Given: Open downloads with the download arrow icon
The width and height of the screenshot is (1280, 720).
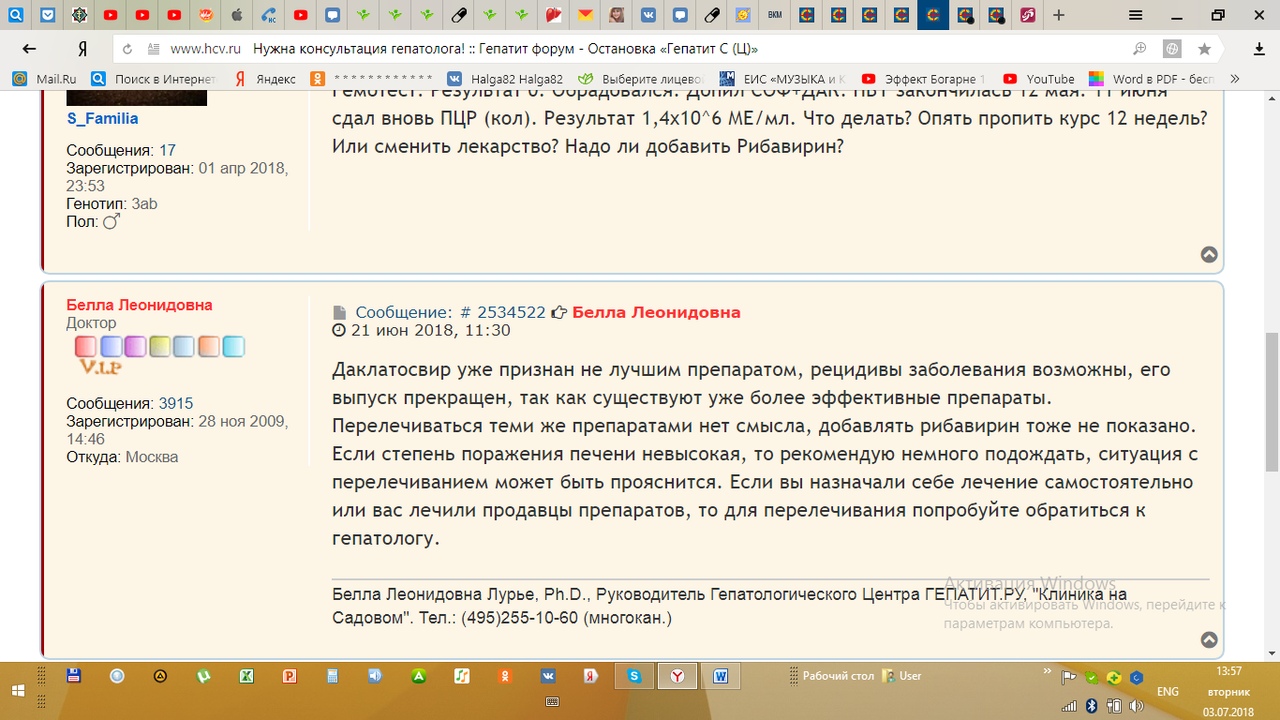Looking at the screenshot, I should tap(1259, 49).
